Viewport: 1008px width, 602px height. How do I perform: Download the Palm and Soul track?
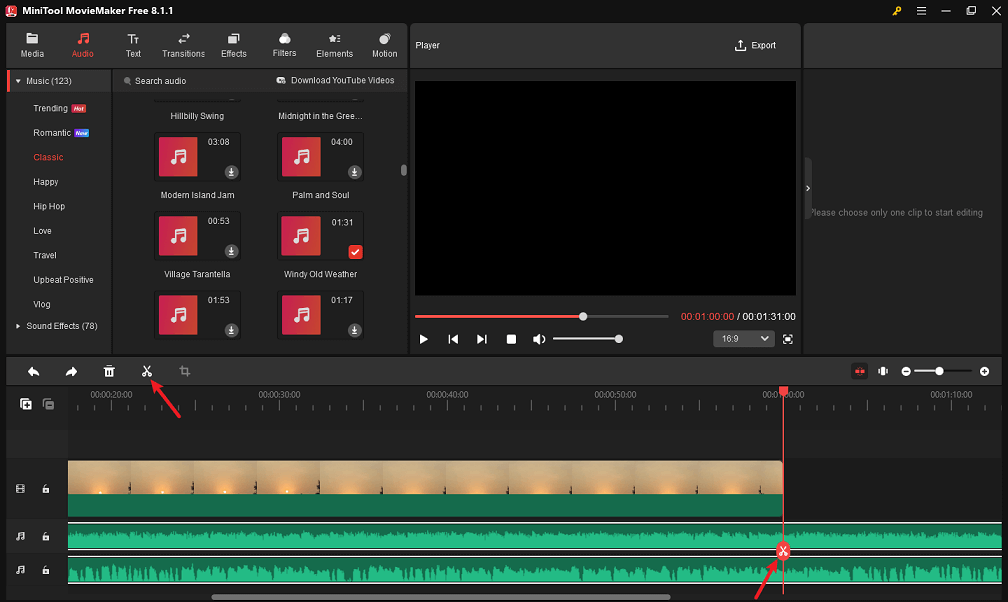354,172
